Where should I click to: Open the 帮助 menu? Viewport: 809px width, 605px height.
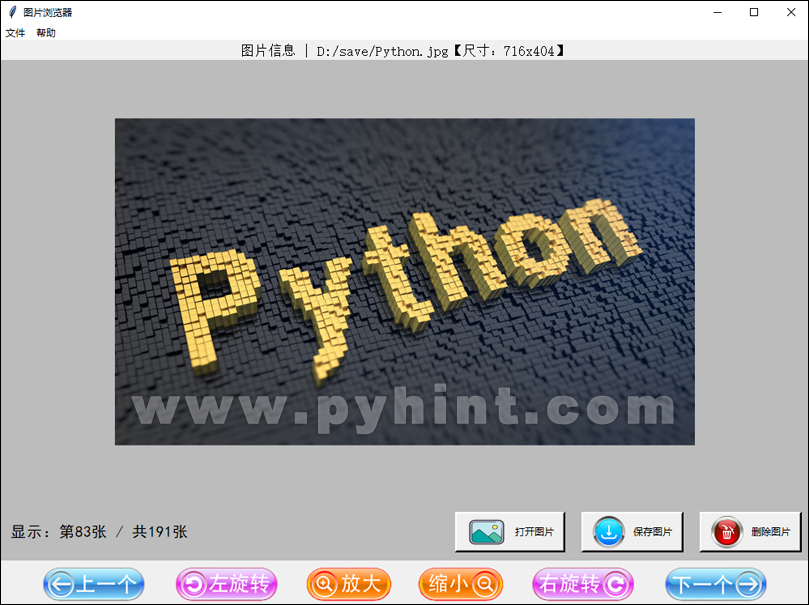pyautogui.click(x=46, y=33)
